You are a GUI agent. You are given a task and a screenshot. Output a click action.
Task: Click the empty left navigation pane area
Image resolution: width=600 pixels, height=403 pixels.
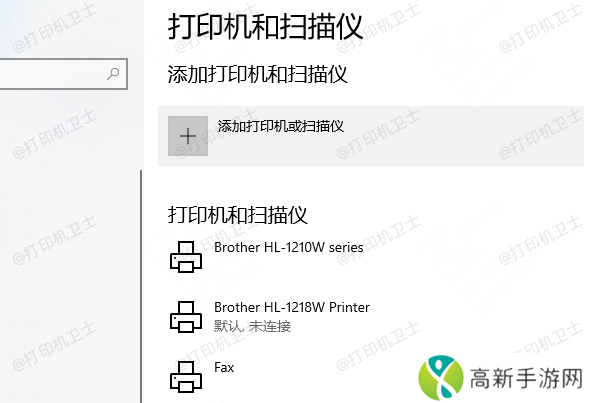click(69, 245)
